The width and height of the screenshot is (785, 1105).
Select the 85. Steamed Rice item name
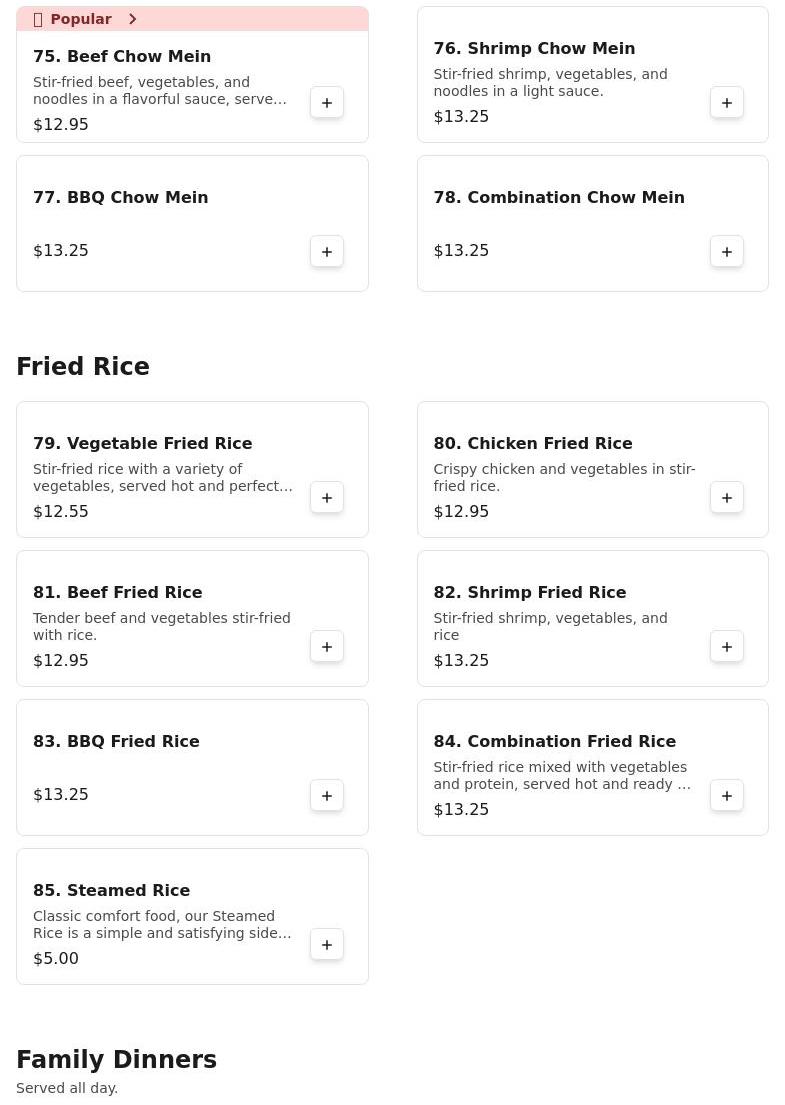coord(111,891)
